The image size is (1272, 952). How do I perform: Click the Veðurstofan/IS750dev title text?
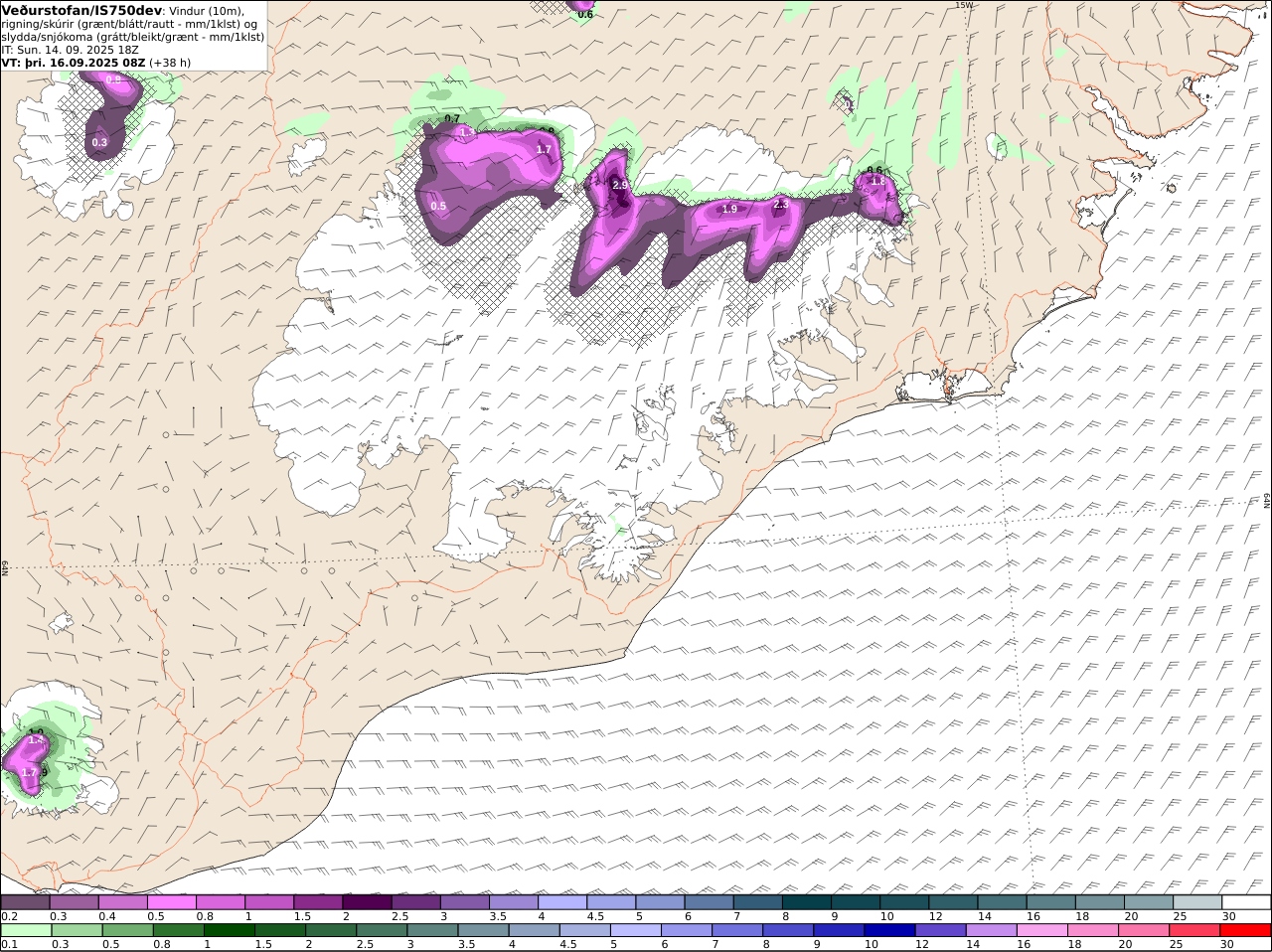point(81,10)
